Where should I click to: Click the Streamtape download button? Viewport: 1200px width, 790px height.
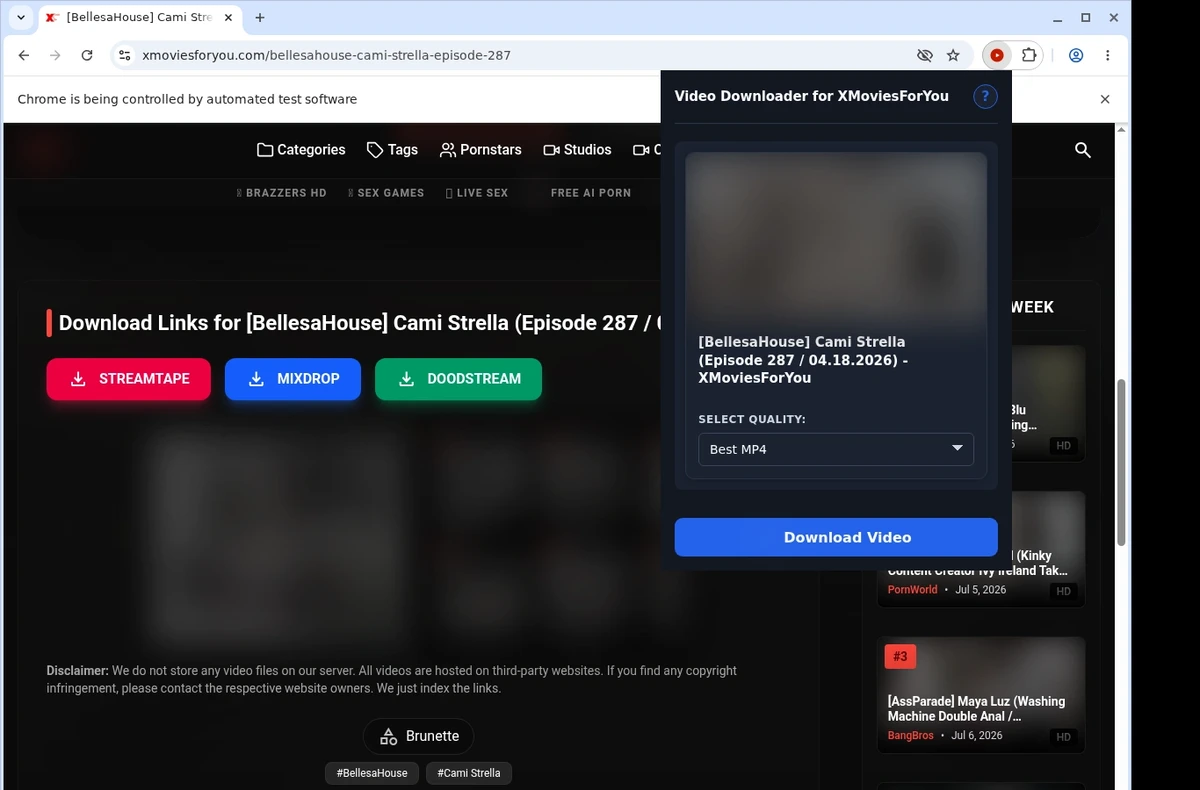pos(129,379)
